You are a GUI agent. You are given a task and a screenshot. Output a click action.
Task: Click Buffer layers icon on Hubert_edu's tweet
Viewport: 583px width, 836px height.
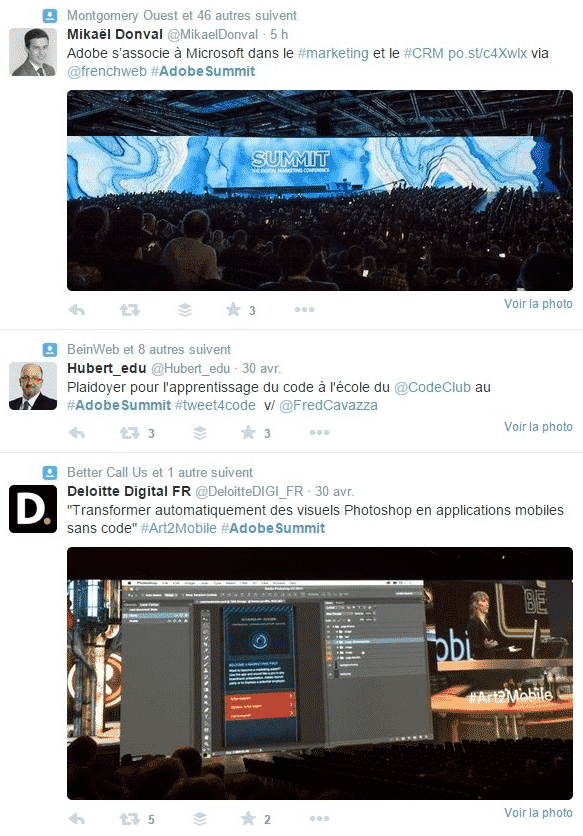point(199,432)
